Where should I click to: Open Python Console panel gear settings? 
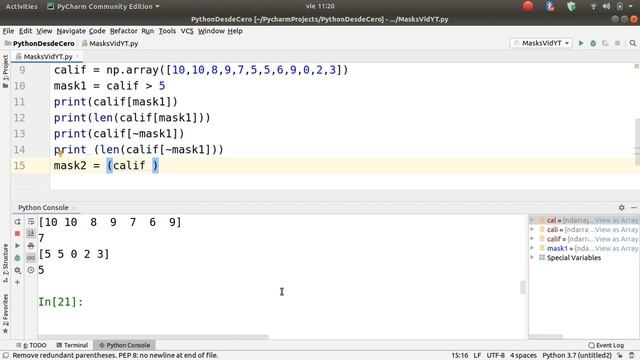pos(621,207)
